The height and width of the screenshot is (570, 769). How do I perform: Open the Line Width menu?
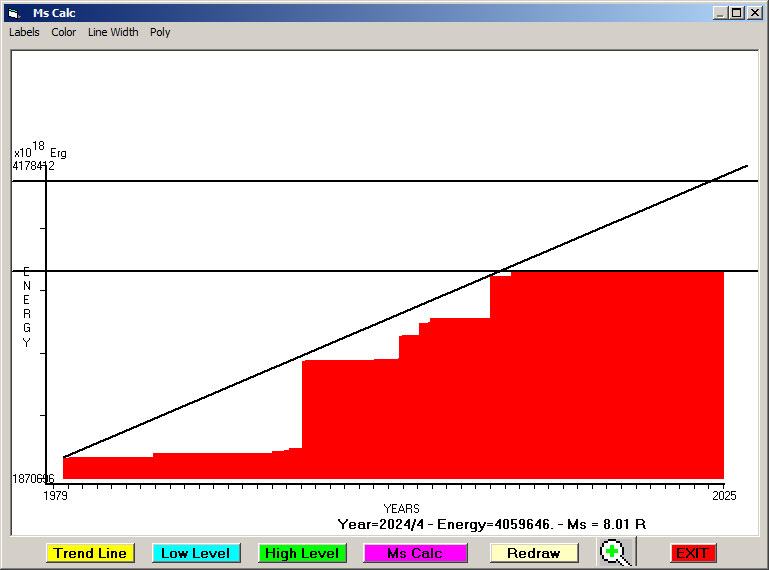click(x=113, y=32)
